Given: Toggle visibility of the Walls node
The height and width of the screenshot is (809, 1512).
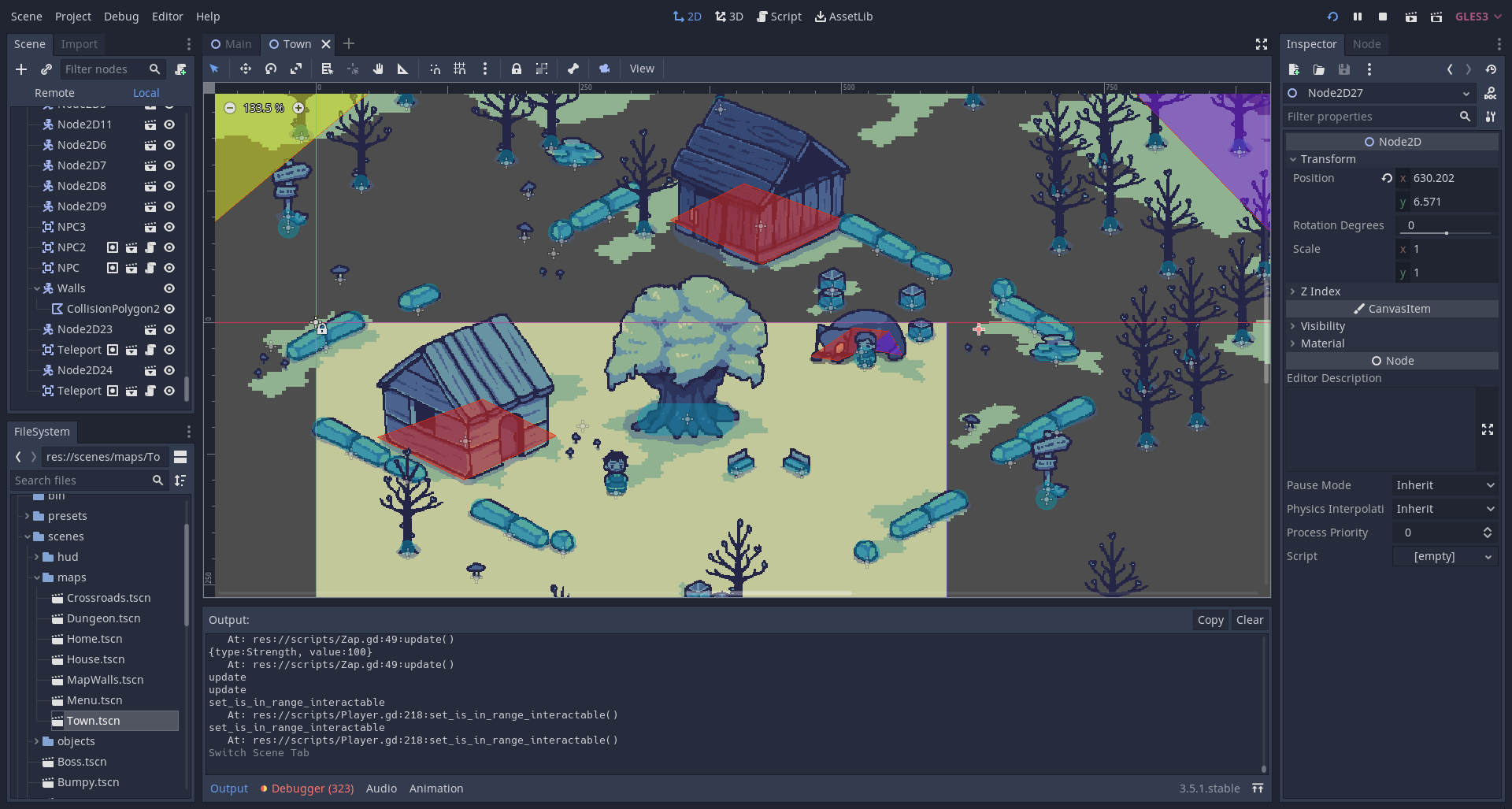Looking at the screenshot, I should tap(169, 288).
